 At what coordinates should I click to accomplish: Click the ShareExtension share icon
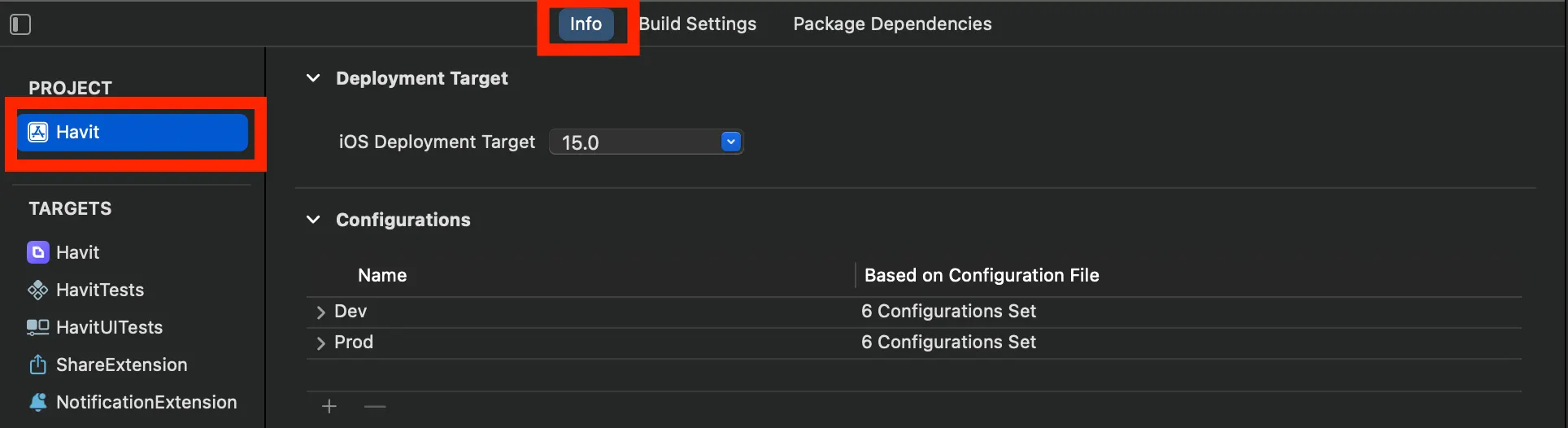(x=38, y=365)
